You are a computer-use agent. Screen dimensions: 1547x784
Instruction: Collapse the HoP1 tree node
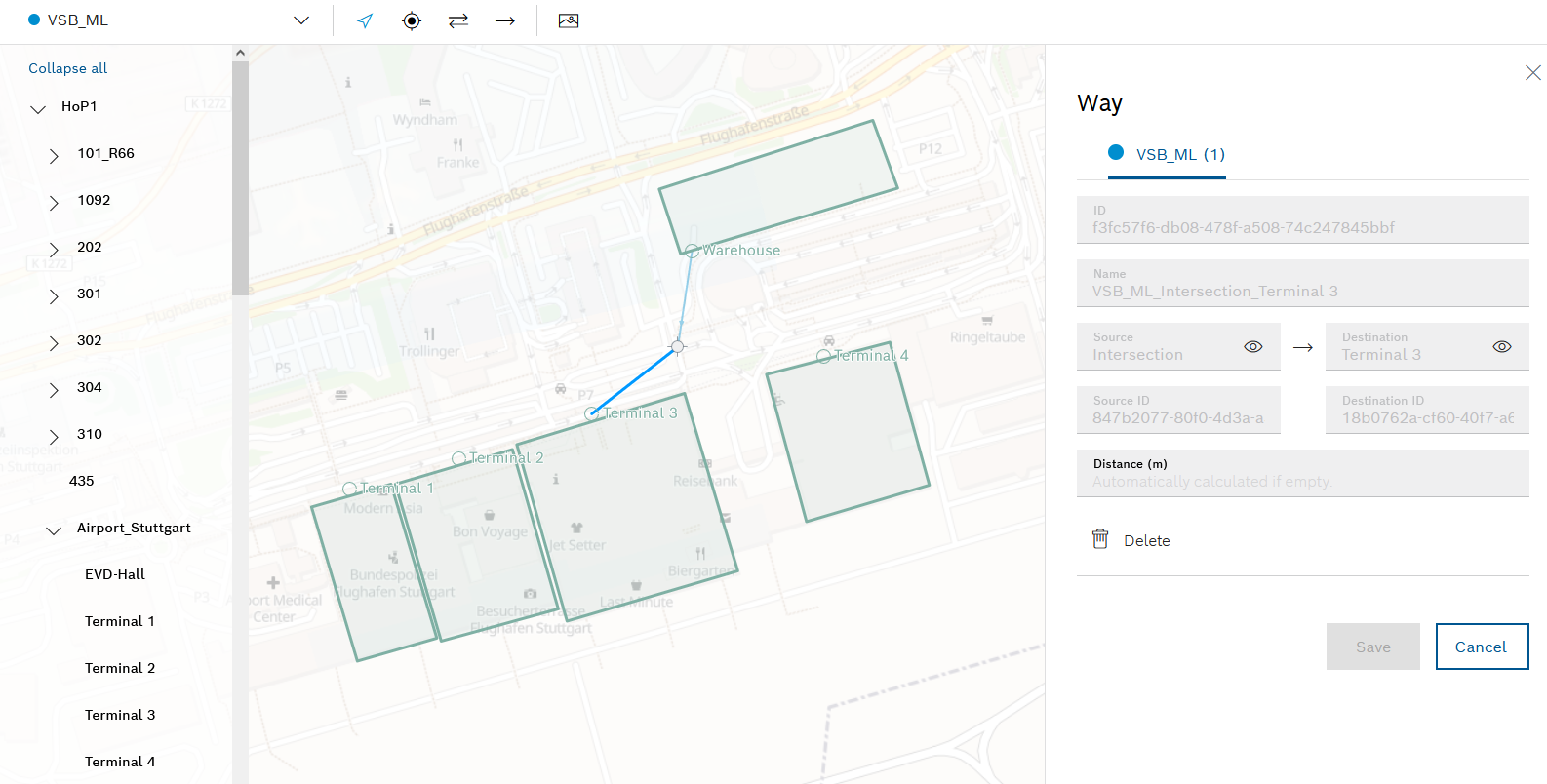click(x=38, y=108)
